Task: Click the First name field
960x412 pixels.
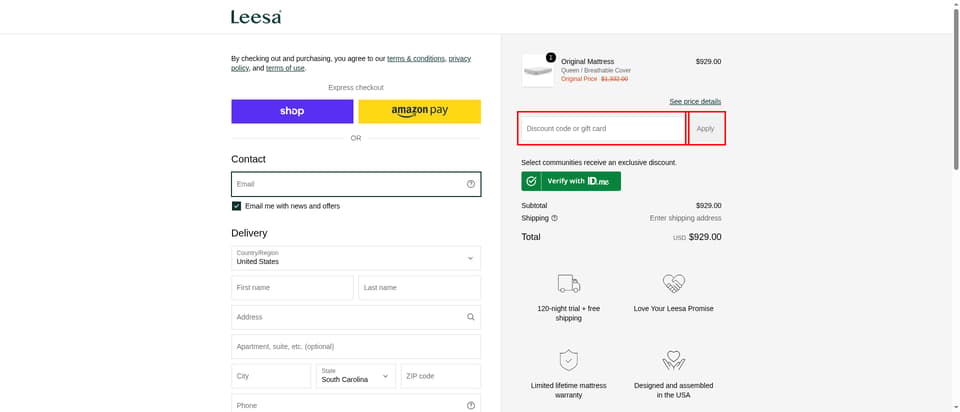Action: tap(292, 288)
